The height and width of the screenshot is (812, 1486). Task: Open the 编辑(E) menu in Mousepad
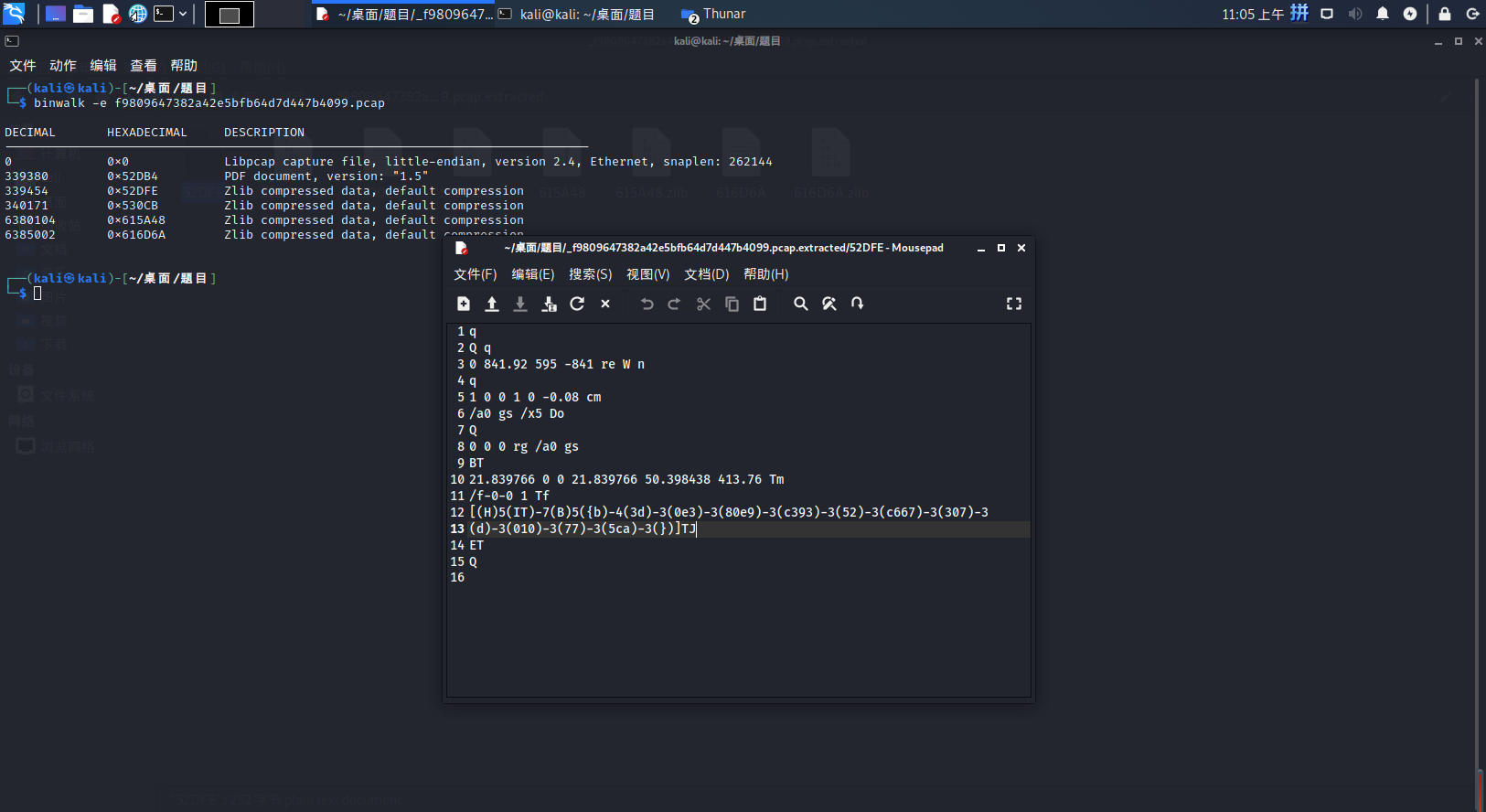coord(533,274)
